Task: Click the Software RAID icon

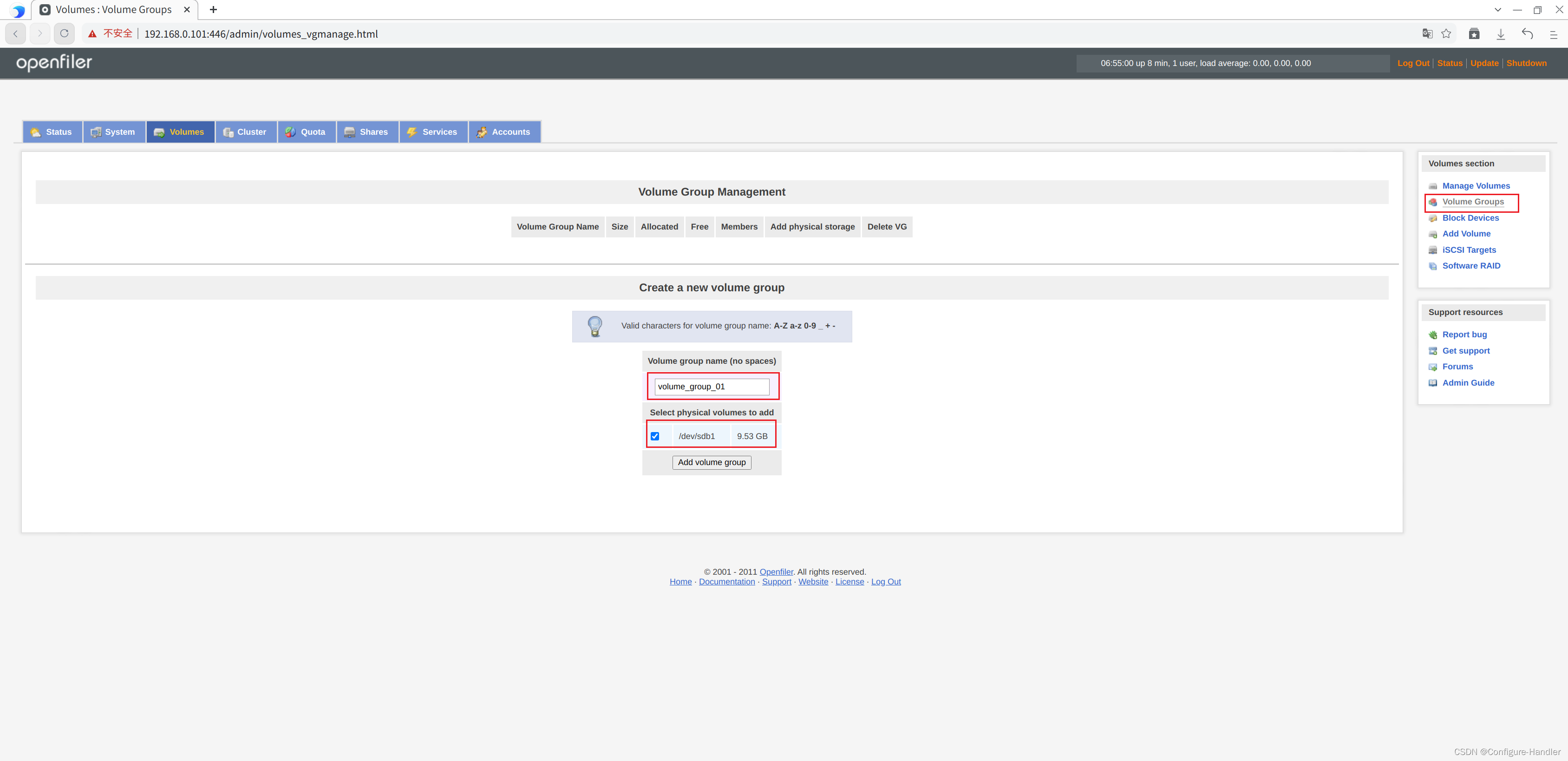Action: [1433, 266]
